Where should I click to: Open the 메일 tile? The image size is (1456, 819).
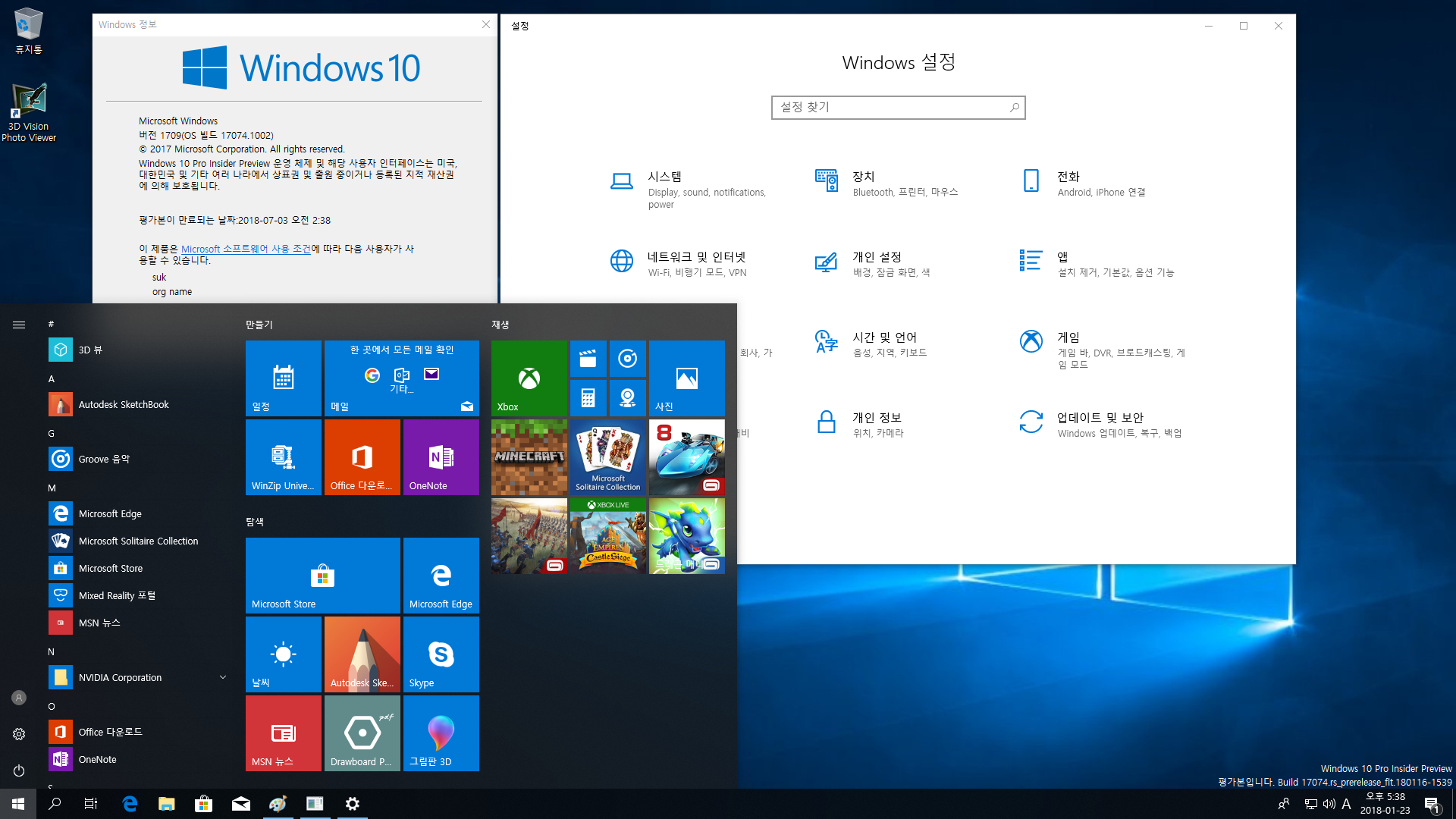point(402,378)
